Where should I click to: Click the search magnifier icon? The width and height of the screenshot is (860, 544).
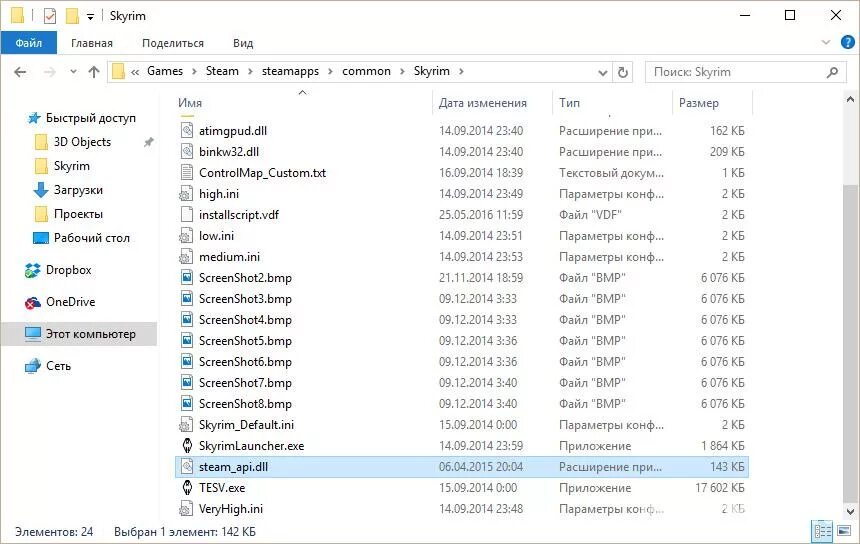click(x=832, y=72)
